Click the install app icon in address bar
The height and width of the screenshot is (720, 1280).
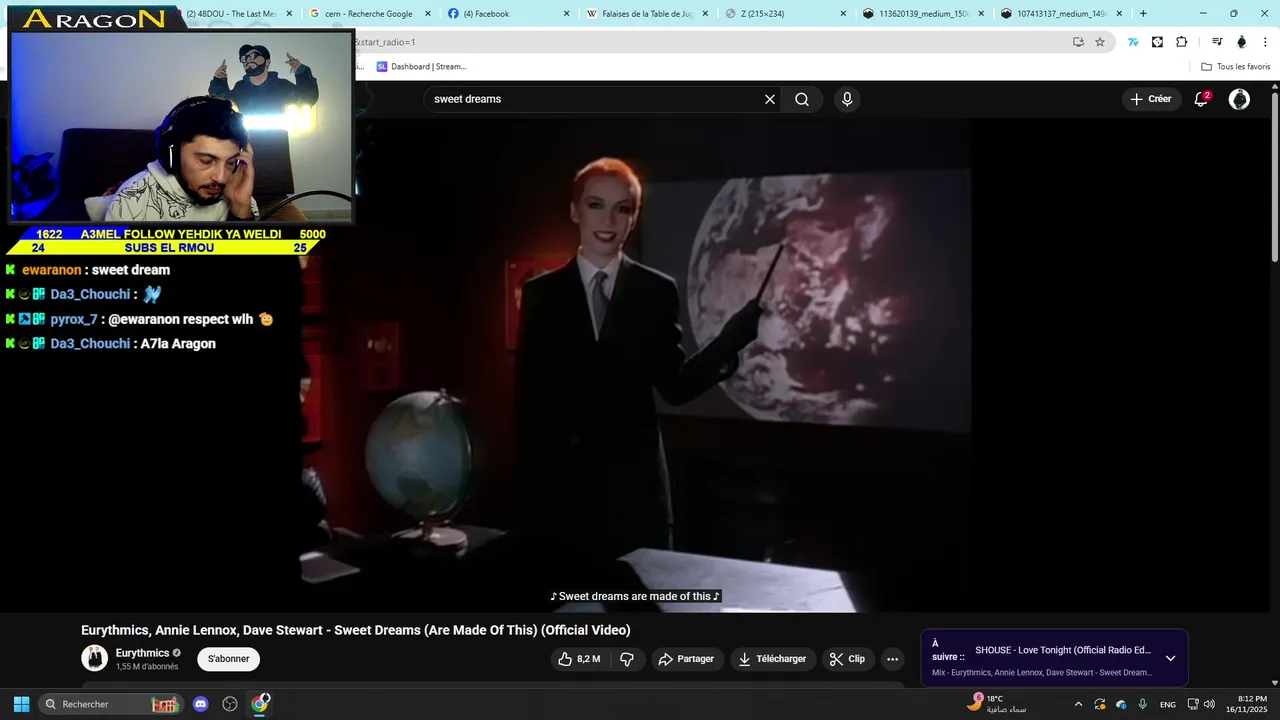[1078, 42]
